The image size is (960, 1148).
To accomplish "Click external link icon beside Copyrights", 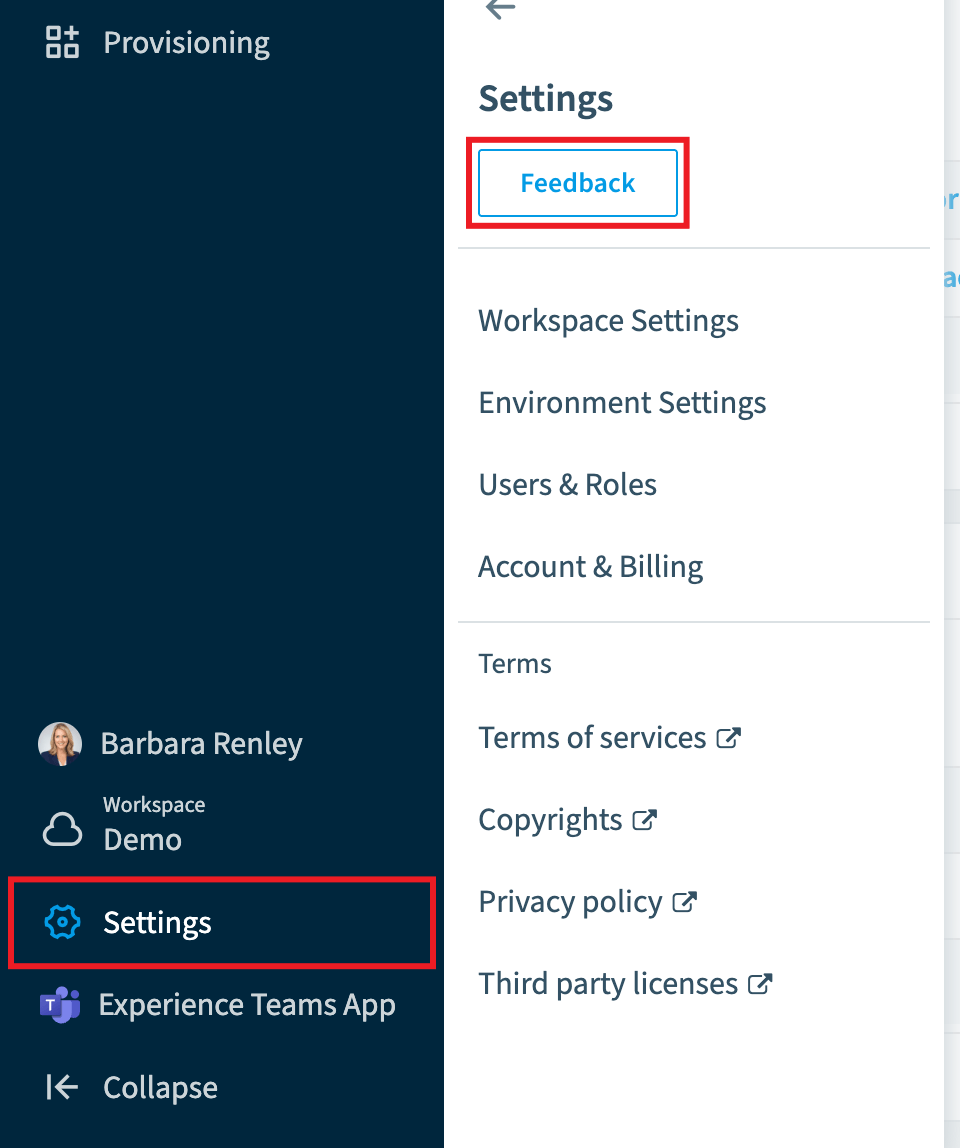I will (644, 820).
